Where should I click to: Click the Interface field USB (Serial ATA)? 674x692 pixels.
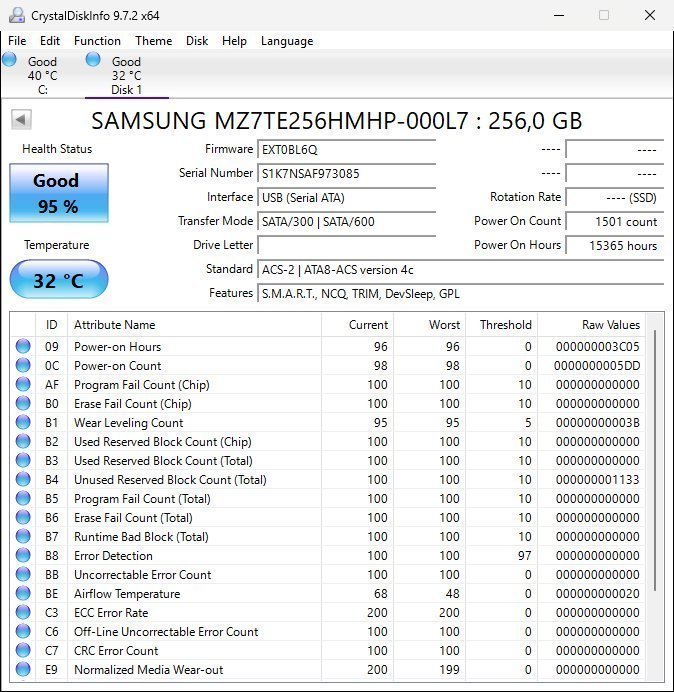click(x=346, y=197)
